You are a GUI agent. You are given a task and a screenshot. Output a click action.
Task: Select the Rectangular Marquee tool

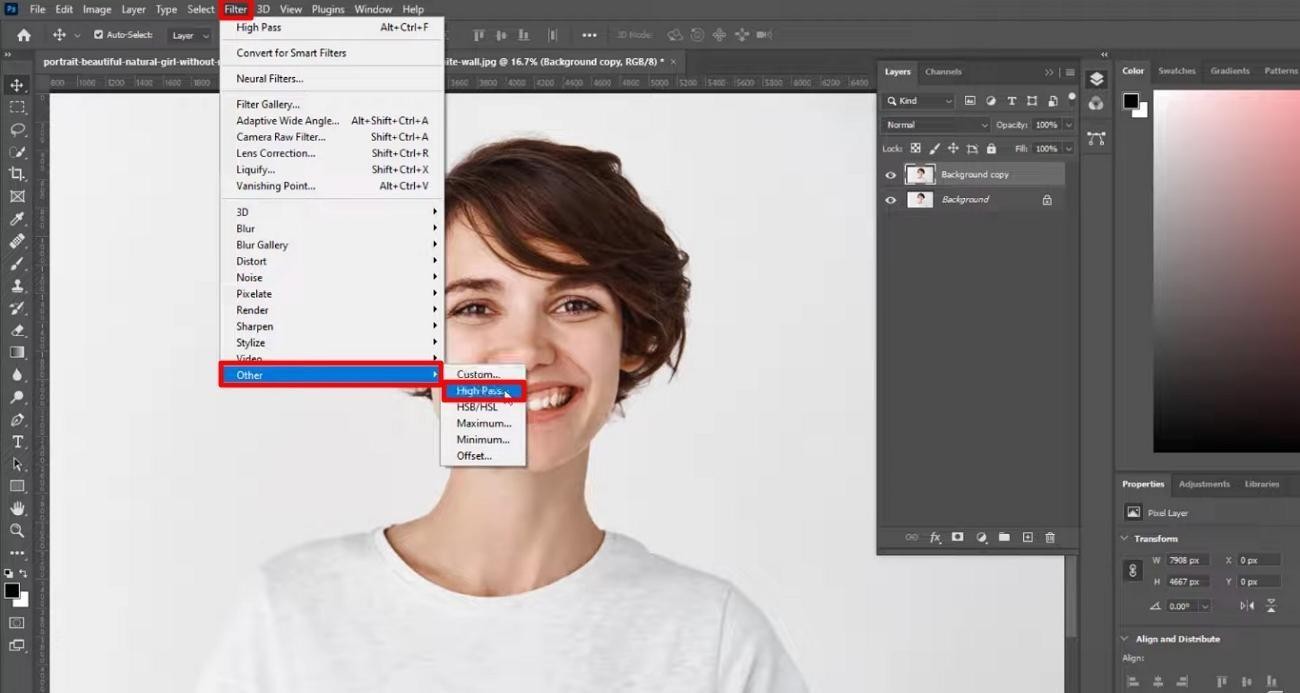17,107
